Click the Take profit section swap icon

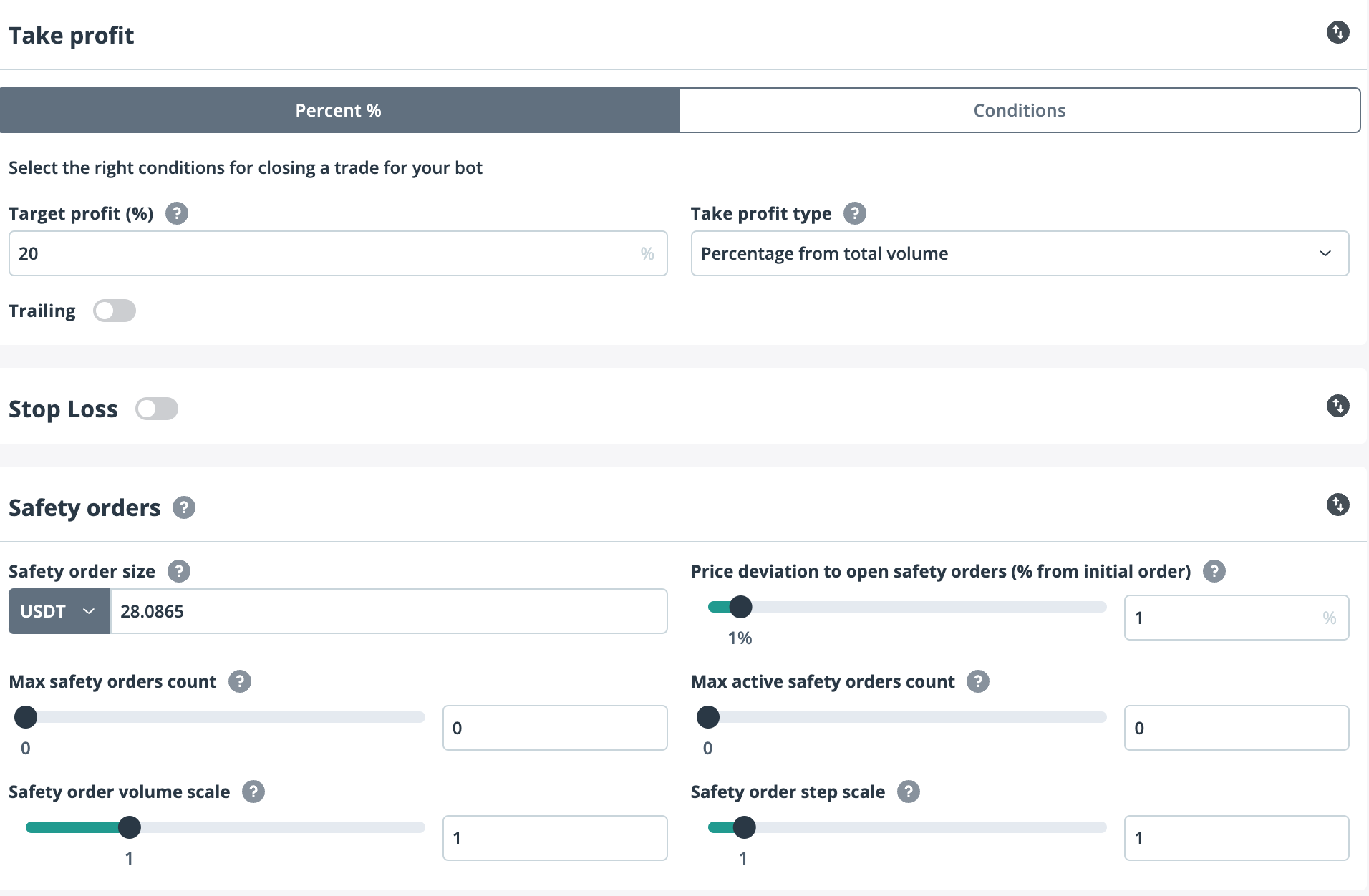pos(1337,32)
